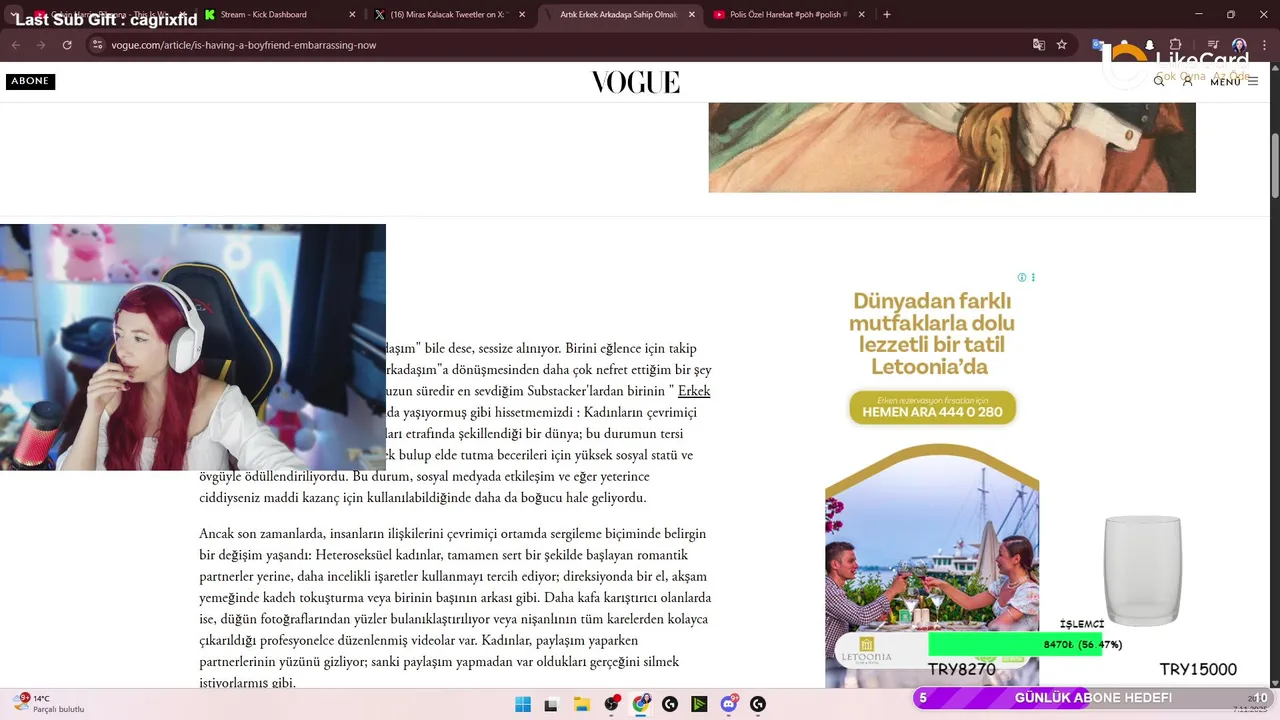Open the weather widget showing 14°C
The width and height of the screenshot is (1280, 720).
[x=48, y=704]
